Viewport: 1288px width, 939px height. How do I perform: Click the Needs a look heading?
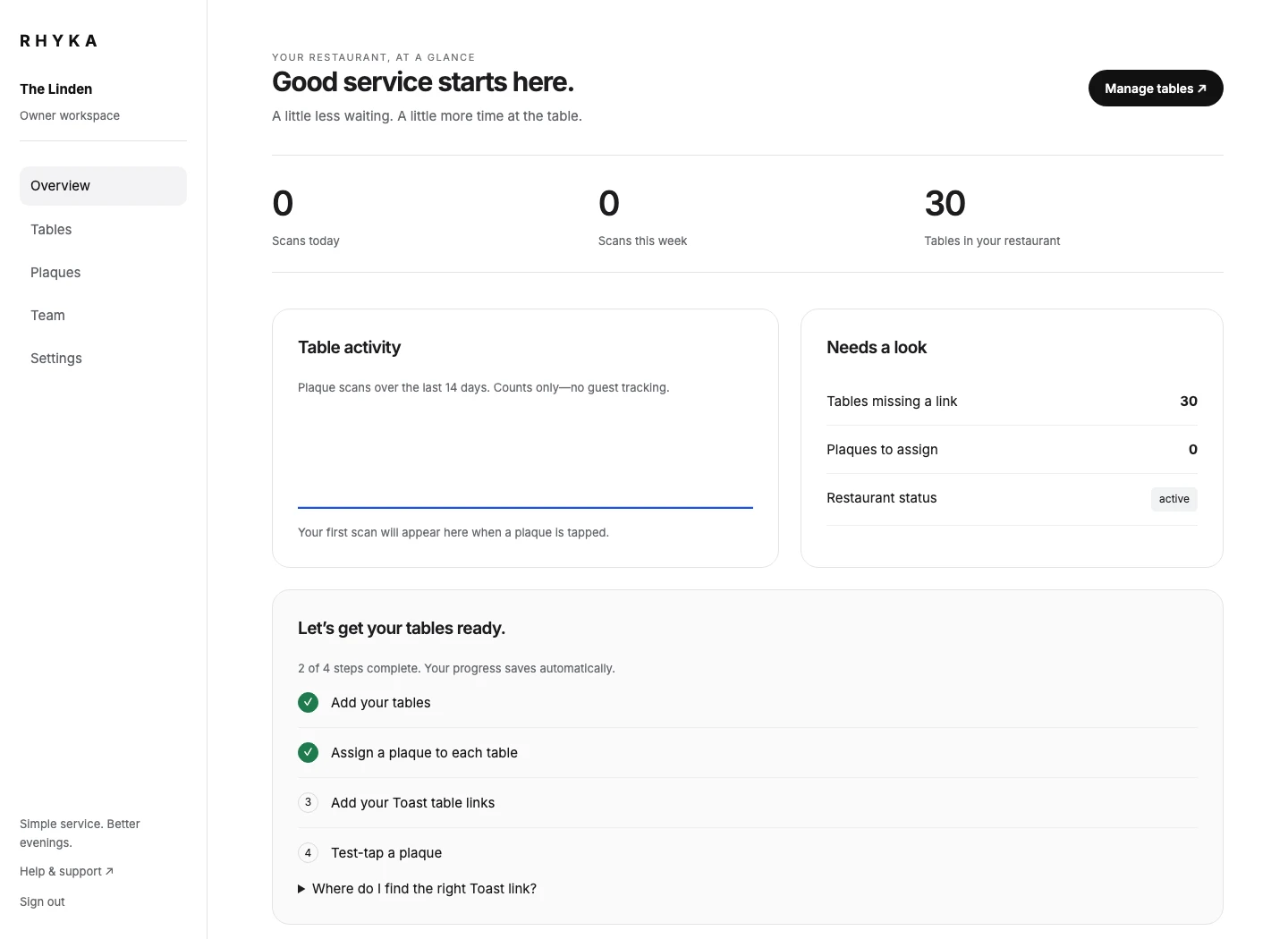click(x=877, y=348)
